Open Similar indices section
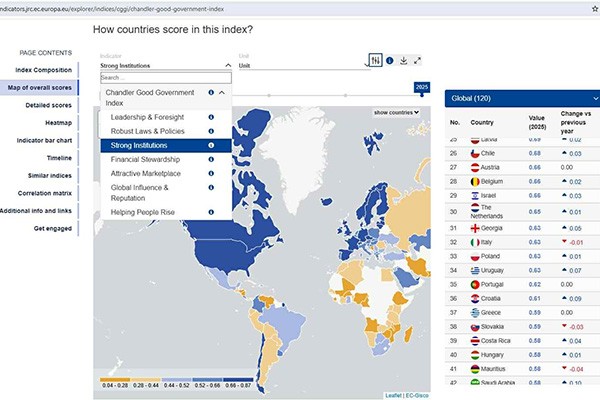Image resolution: width=600 pixels, height=400 pixels. pos(49,176)
